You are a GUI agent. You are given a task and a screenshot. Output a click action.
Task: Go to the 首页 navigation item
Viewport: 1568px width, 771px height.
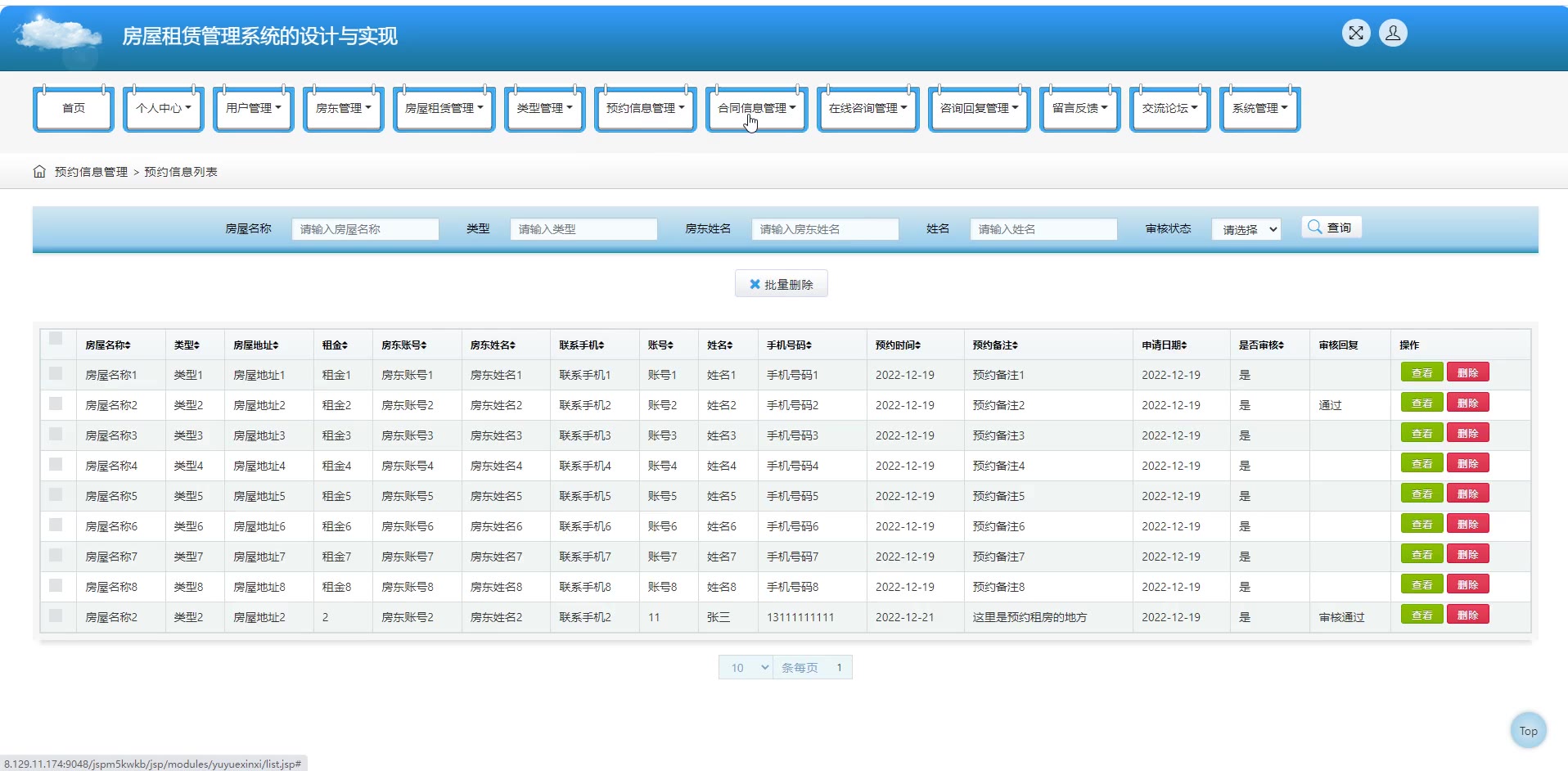point(74,108)
